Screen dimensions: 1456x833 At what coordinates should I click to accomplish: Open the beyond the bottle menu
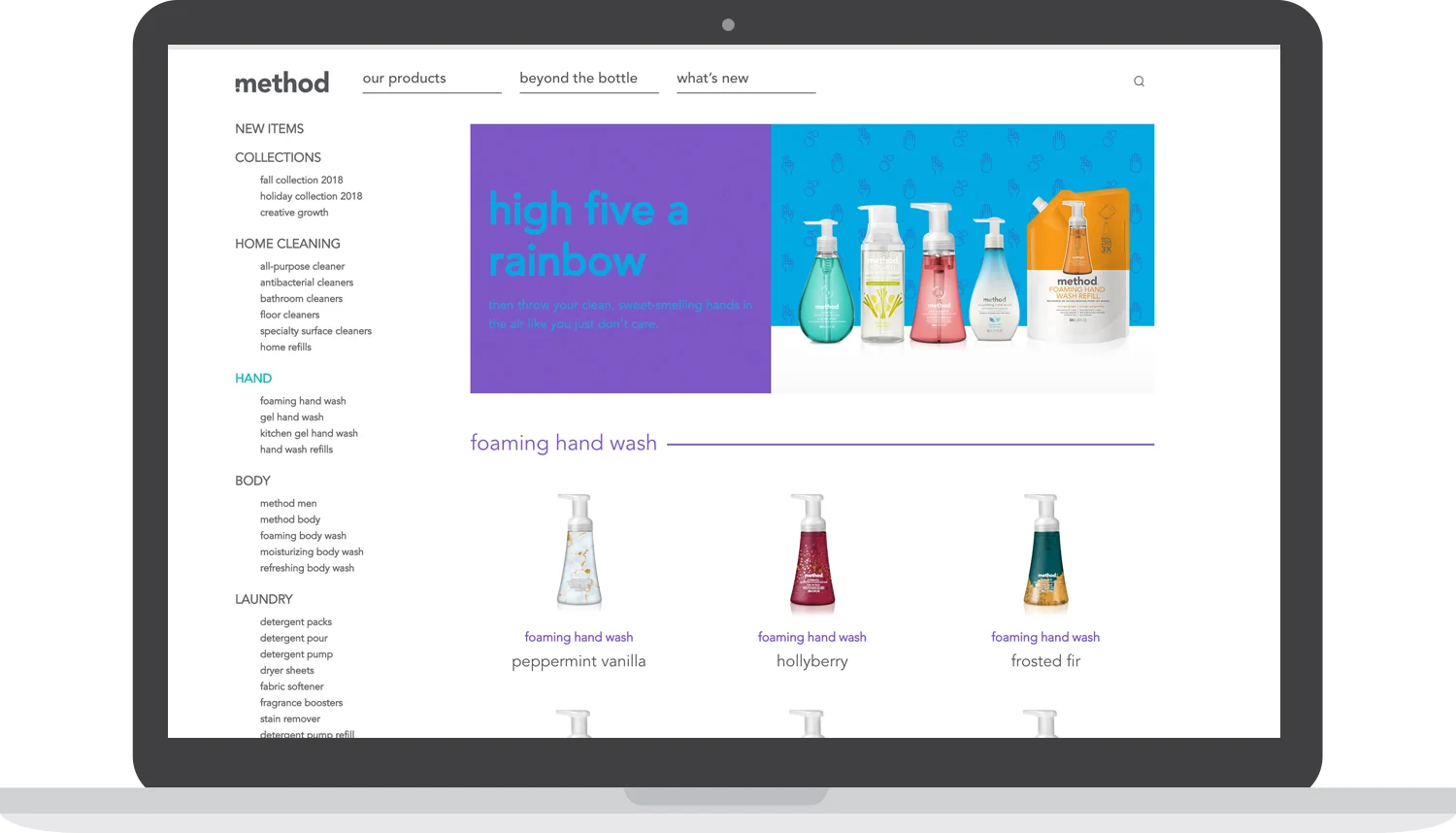[x=579, y=79]
